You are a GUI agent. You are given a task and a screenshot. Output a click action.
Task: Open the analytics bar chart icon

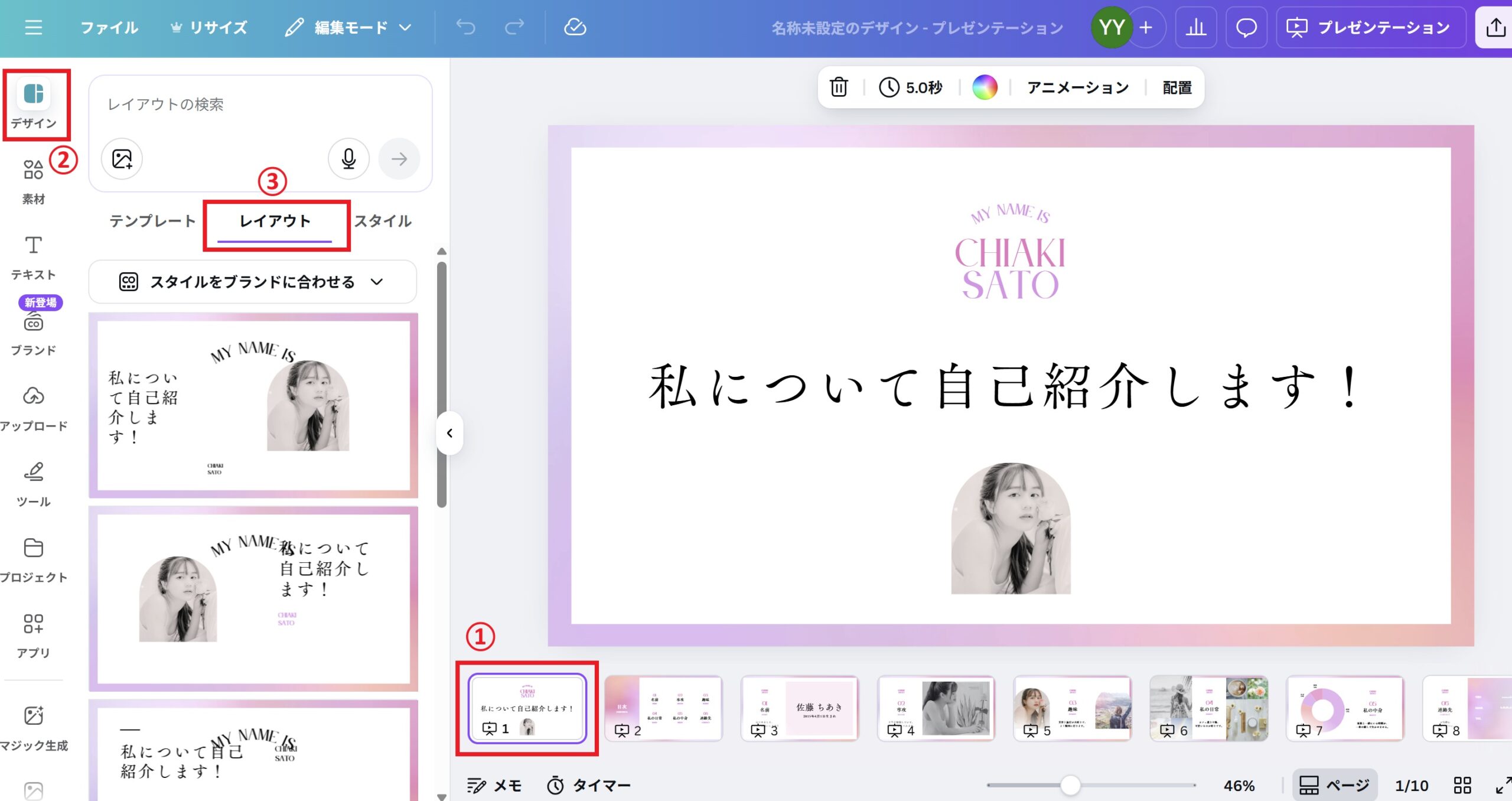[1195, 27]
